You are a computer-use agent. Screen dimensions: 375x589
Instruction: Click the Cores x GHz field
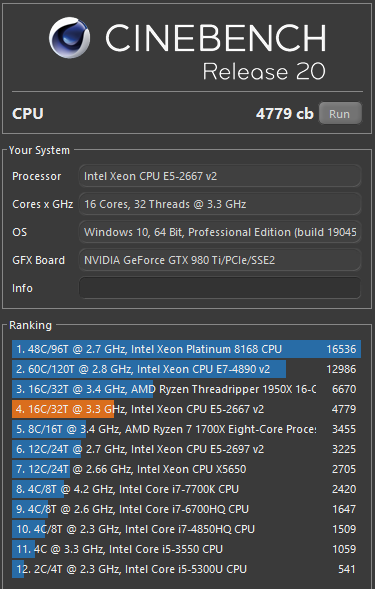pos(220,204)
